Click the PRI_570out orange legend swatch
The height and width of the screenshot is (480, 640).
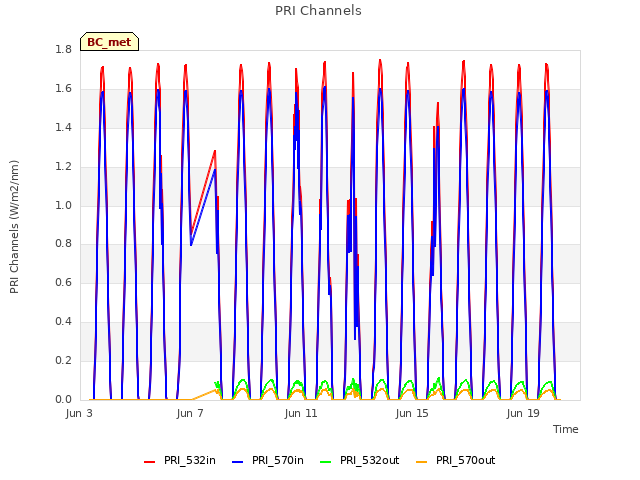click(x=422, y=461)
